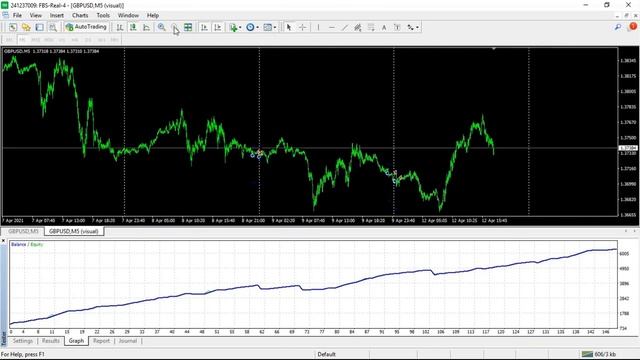
Task: Switch to W1 timeframe
Action: coord(102,40)
